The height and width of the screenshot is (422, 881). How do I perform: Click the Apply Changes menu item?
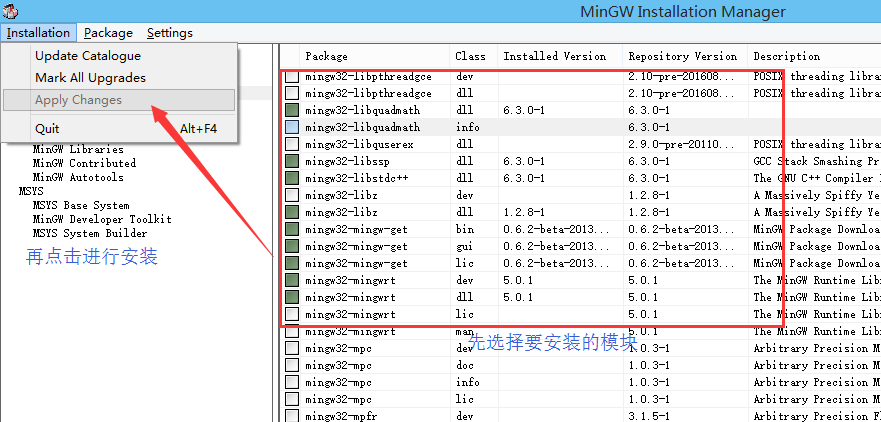click(x=119, y=100)
